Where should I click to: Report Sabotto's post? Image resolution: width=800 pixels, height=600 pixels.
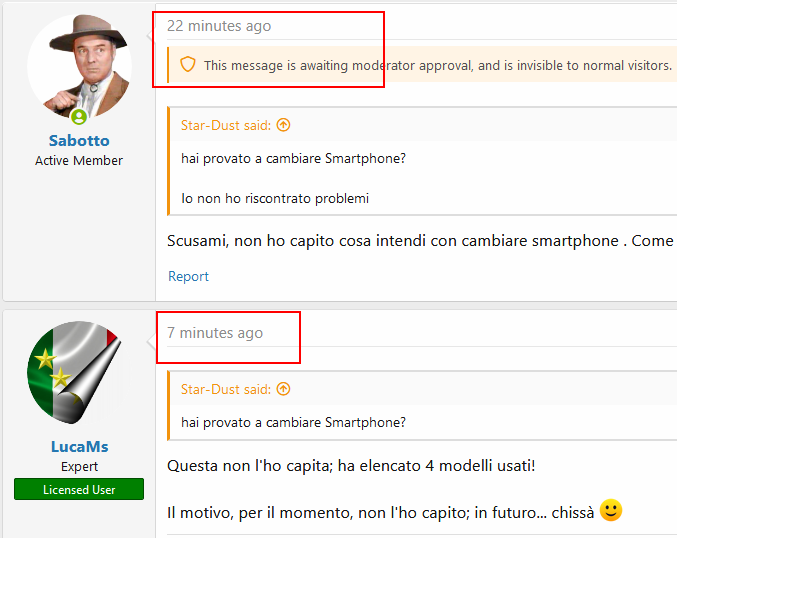coord(188,277)
